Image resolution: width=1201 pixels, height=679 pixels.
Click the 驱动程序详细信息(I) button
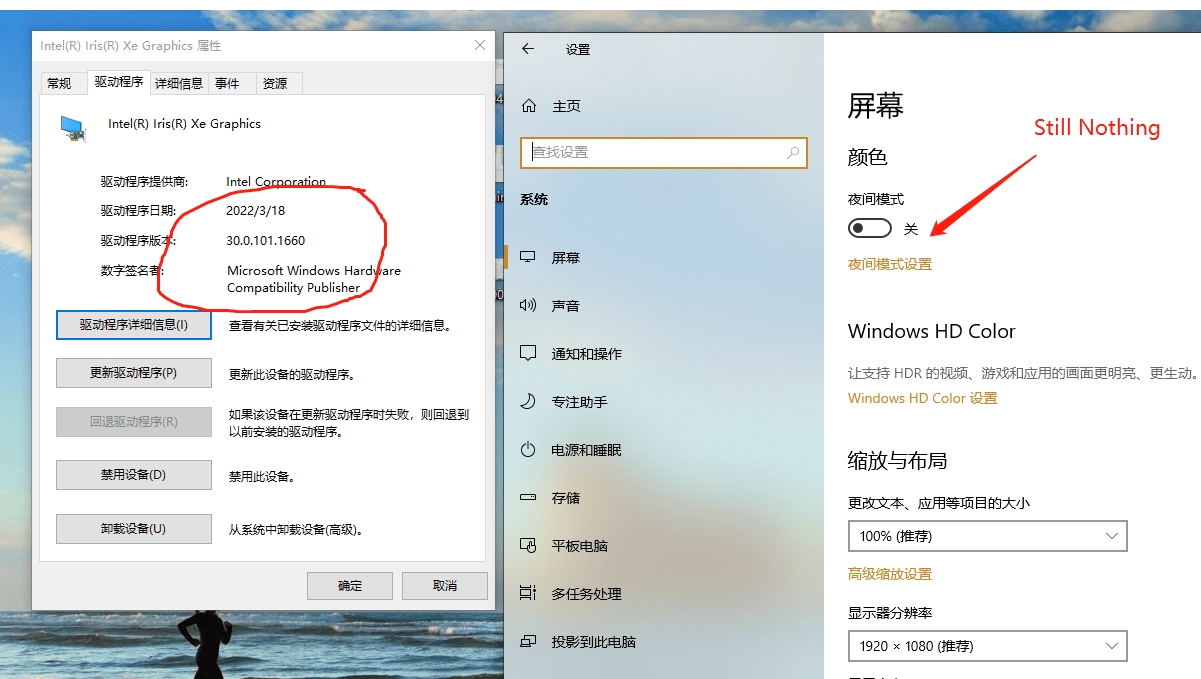pyautogui.click(x=134, y=325)
